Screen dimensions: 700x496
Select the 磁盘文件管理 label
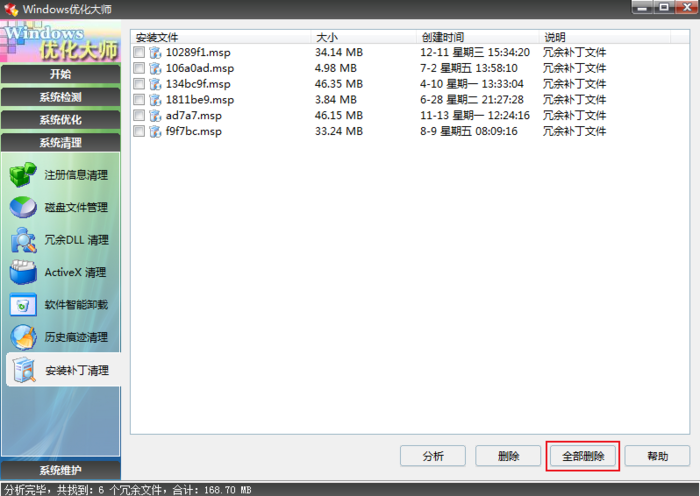(x=76, y=207)
